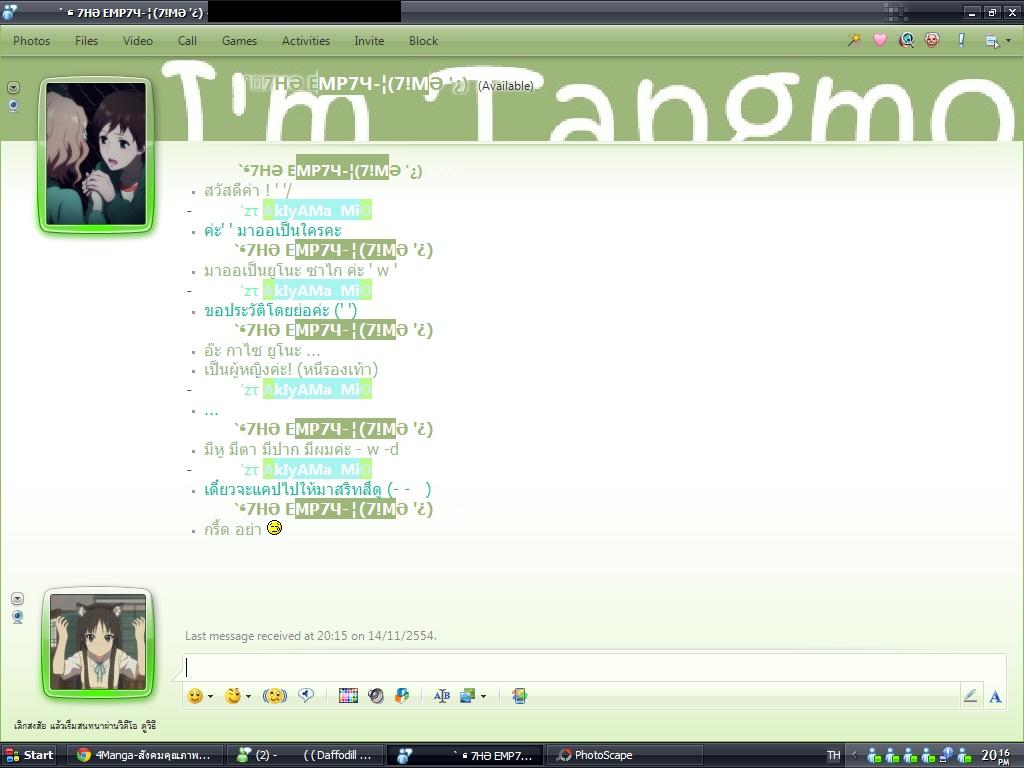This screenshot has height=768, width=1024.
Task: Click the winking emoticon after กรี๊ด อย่า
Action: [x=274, y=528]
